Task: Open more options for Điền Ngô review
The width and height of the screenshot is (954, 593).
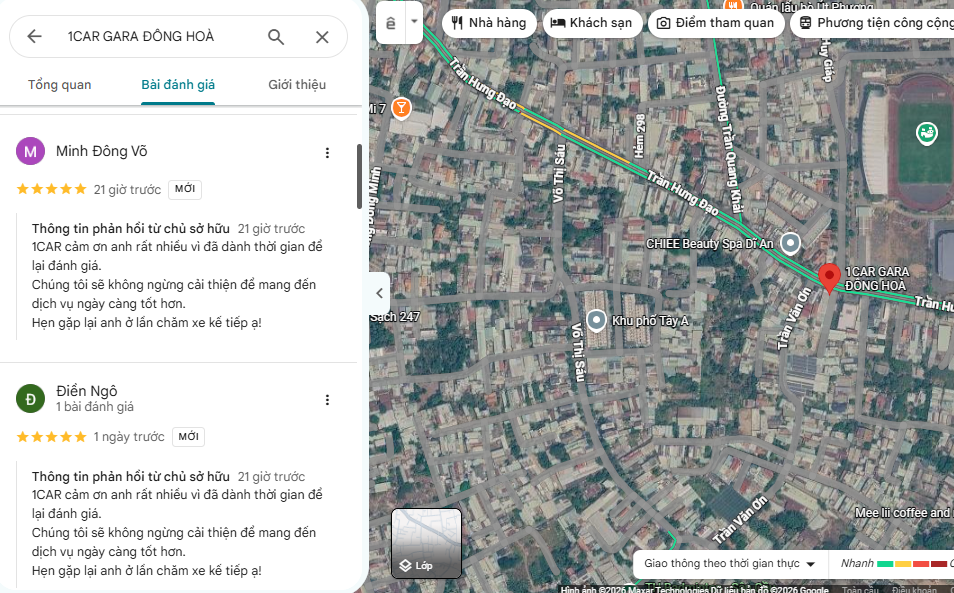Action: tap(327, 400)
